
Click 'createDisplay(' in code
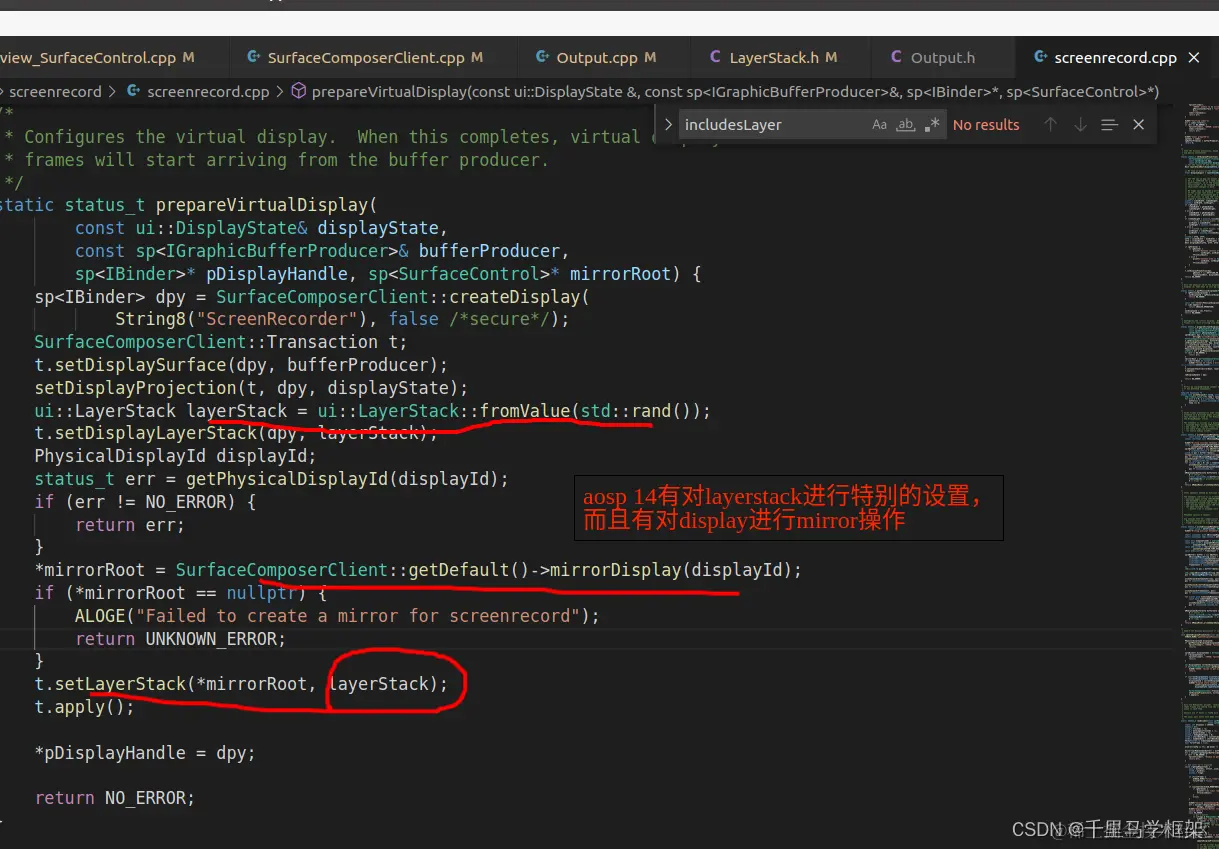520,297
